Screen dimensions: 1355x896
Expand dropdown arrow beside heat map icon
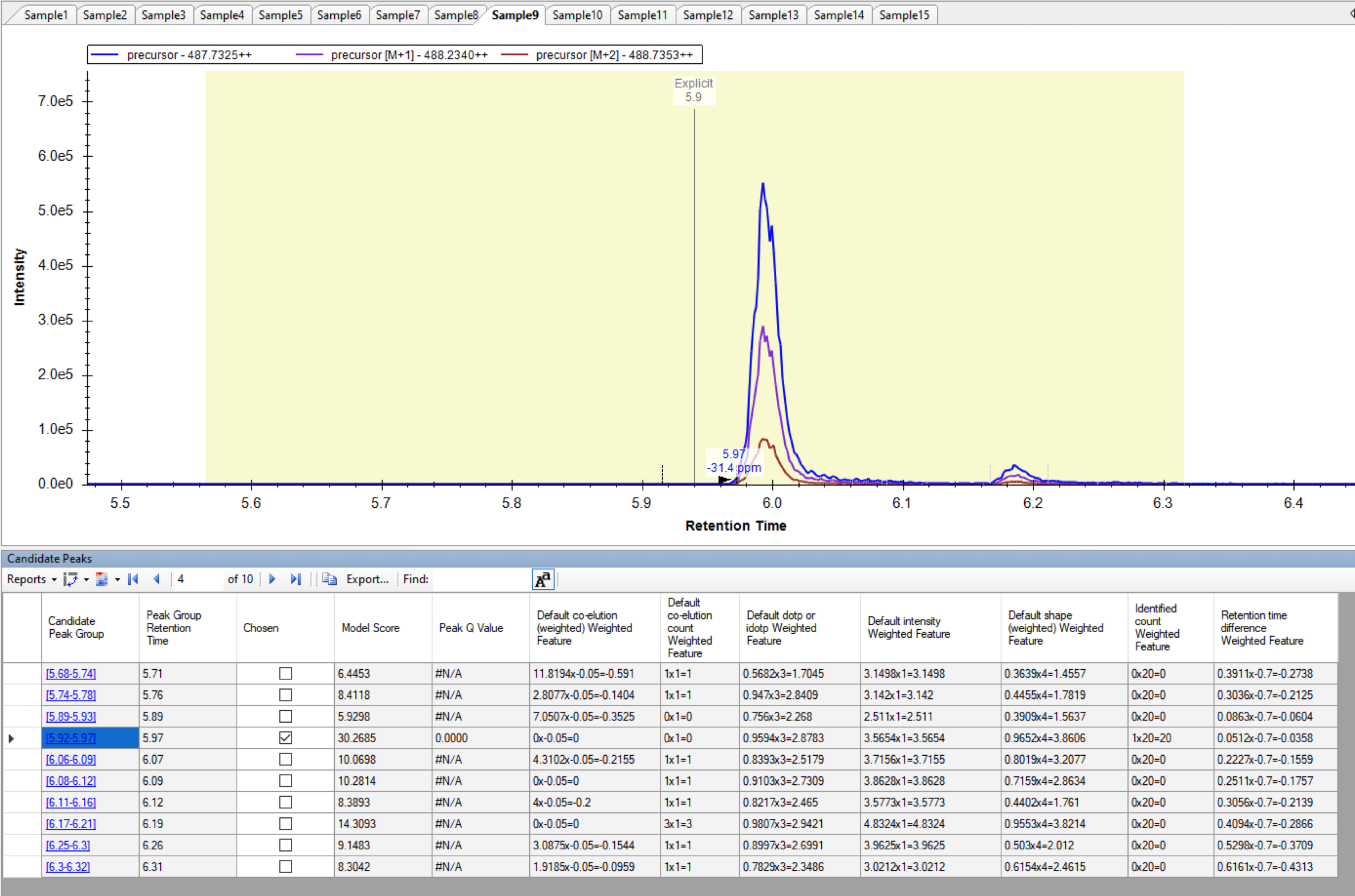tap(117, 580)
